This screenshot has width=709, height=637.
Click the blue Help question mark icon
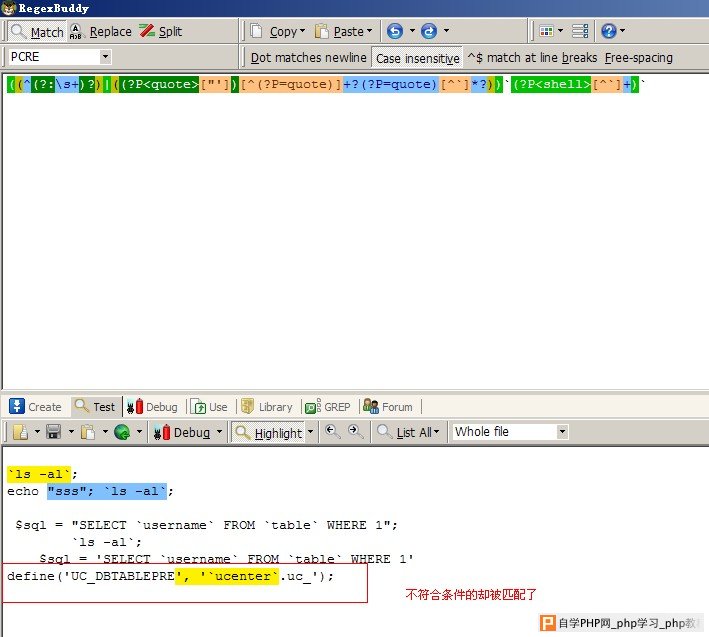(x=609, y=31)
